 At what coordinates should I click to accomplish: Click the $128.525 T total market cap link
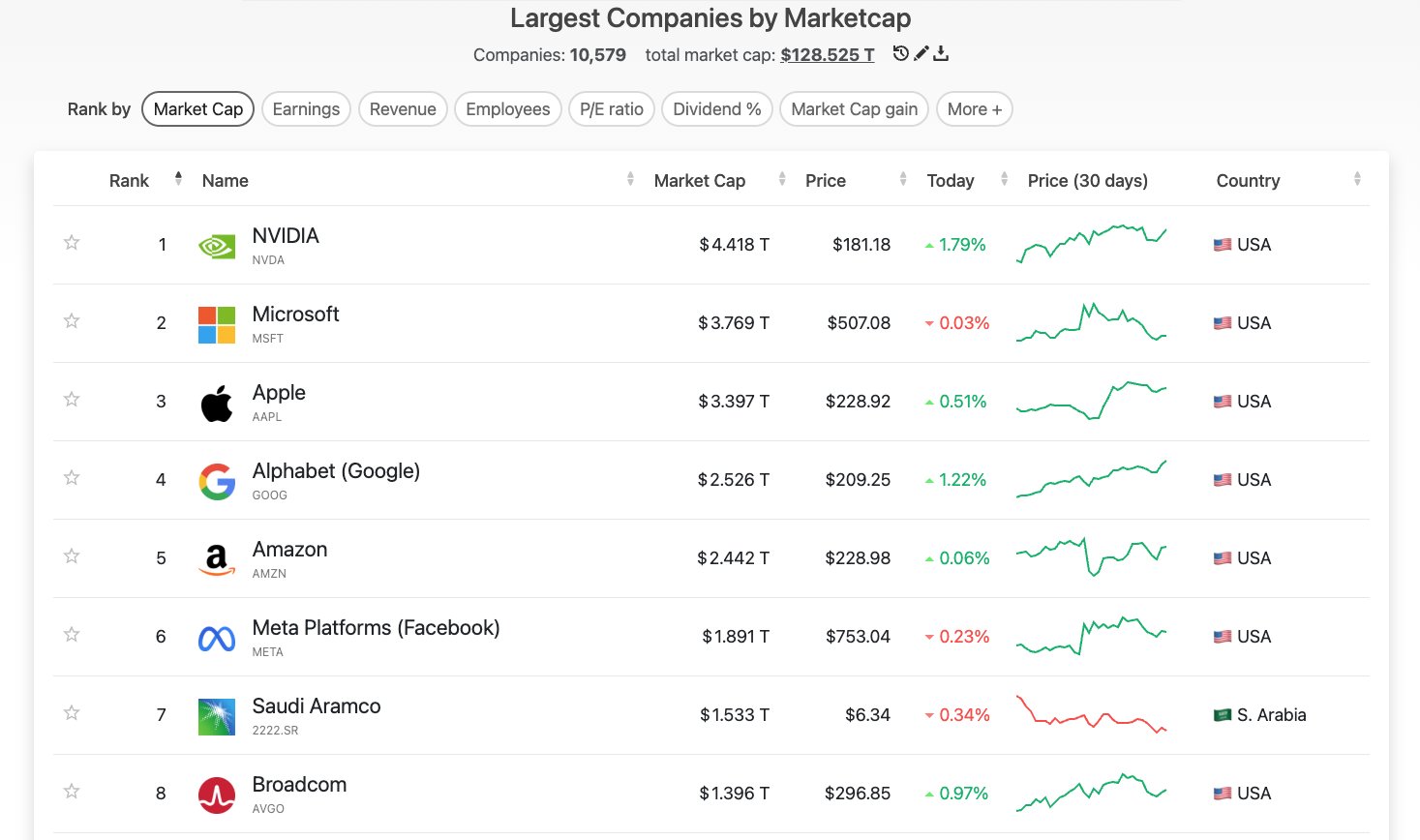click(828, 55)
